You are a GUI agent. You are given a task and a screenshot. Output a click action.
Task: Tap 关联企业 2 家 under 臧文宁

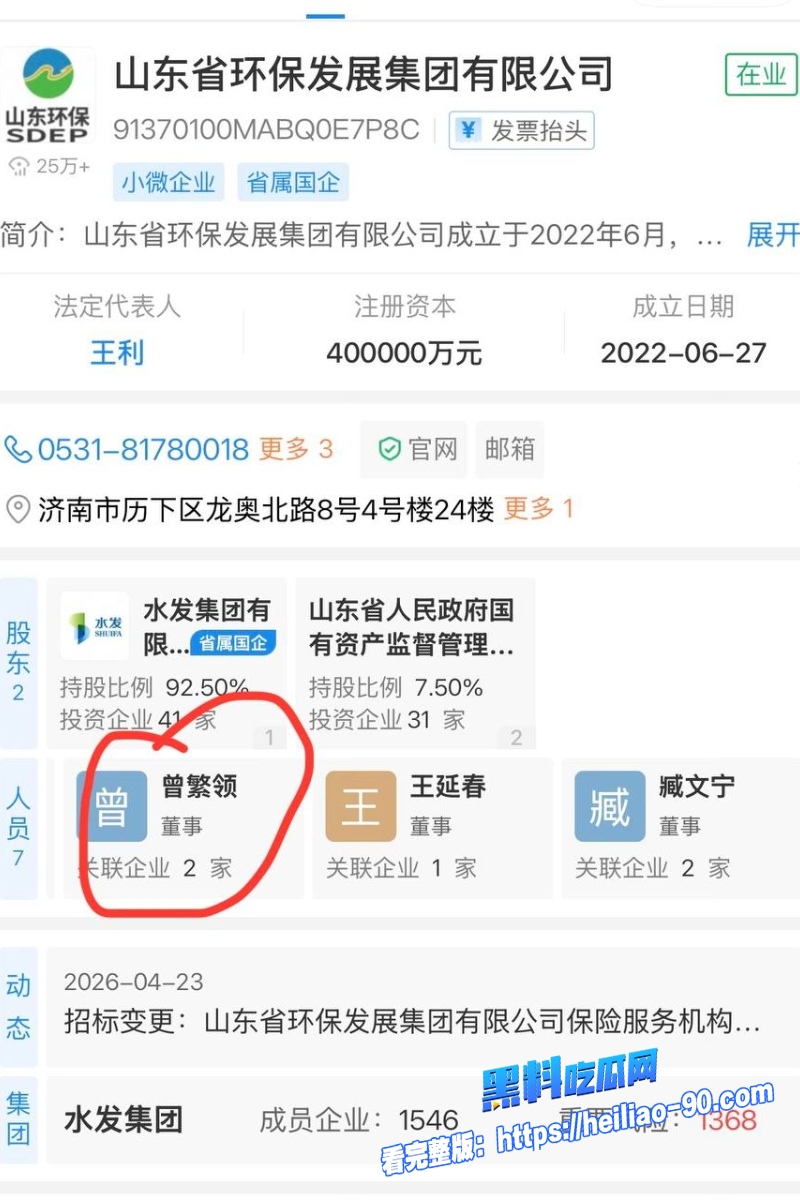tap(652, 868)
